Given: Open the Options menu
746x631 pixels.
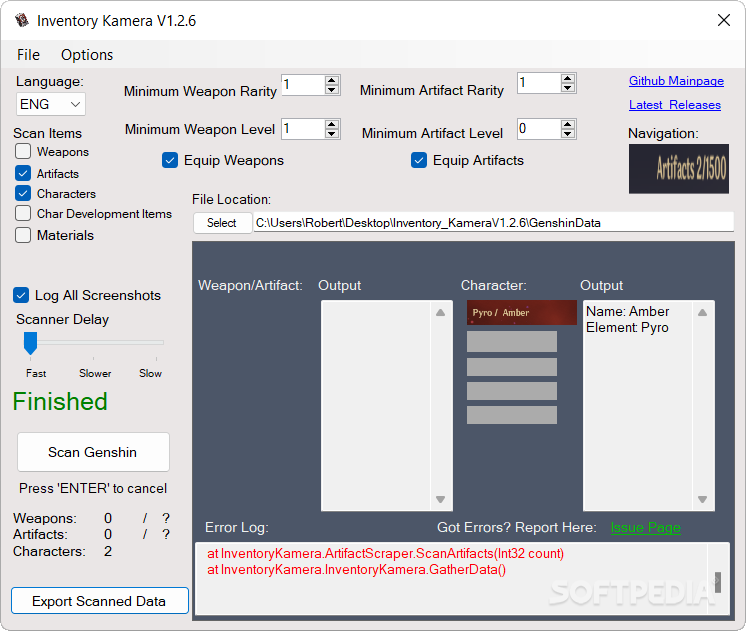Looking at the screenshot, I should pyautogui.click(x=87, y=55).
